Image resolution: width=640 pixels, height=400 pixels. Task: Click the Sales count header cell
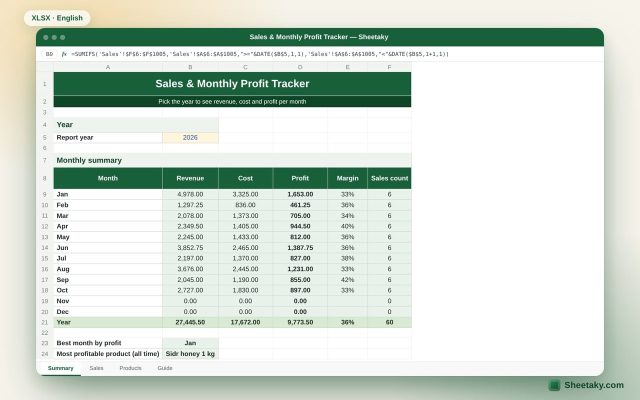pyautogui.click(x=389, y=178)
